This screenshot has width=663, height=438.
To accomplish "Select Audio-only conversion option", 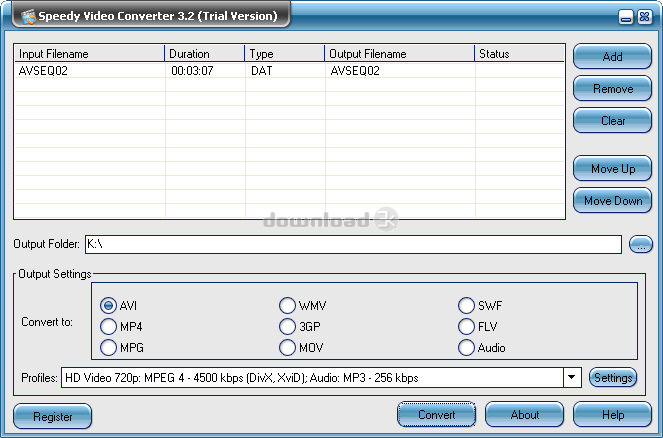I will click(467, 348).
